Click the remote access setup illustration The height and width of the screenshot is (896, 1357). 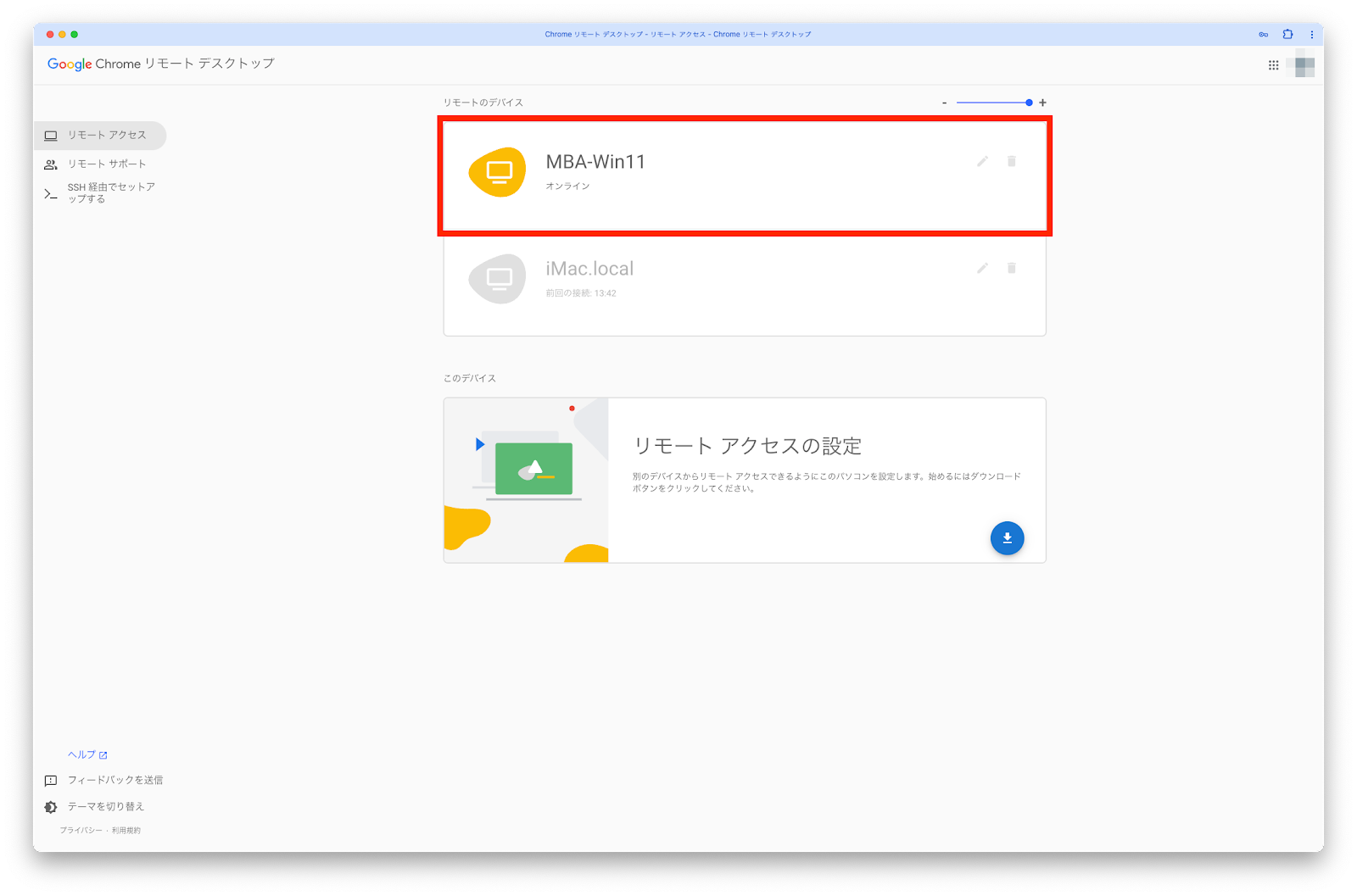527,480
